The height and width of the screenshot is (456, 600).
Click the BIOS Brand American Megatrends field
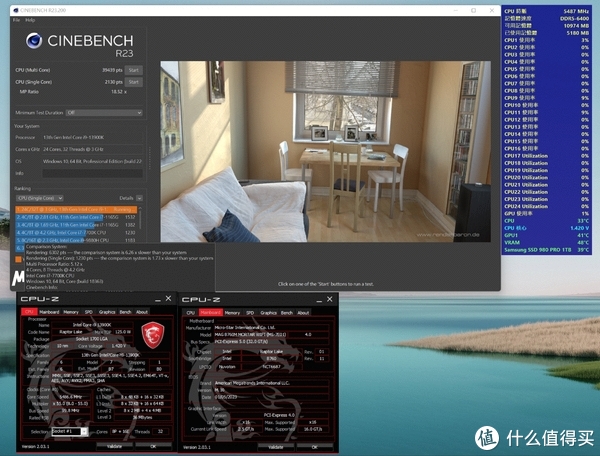pos(271,383)
